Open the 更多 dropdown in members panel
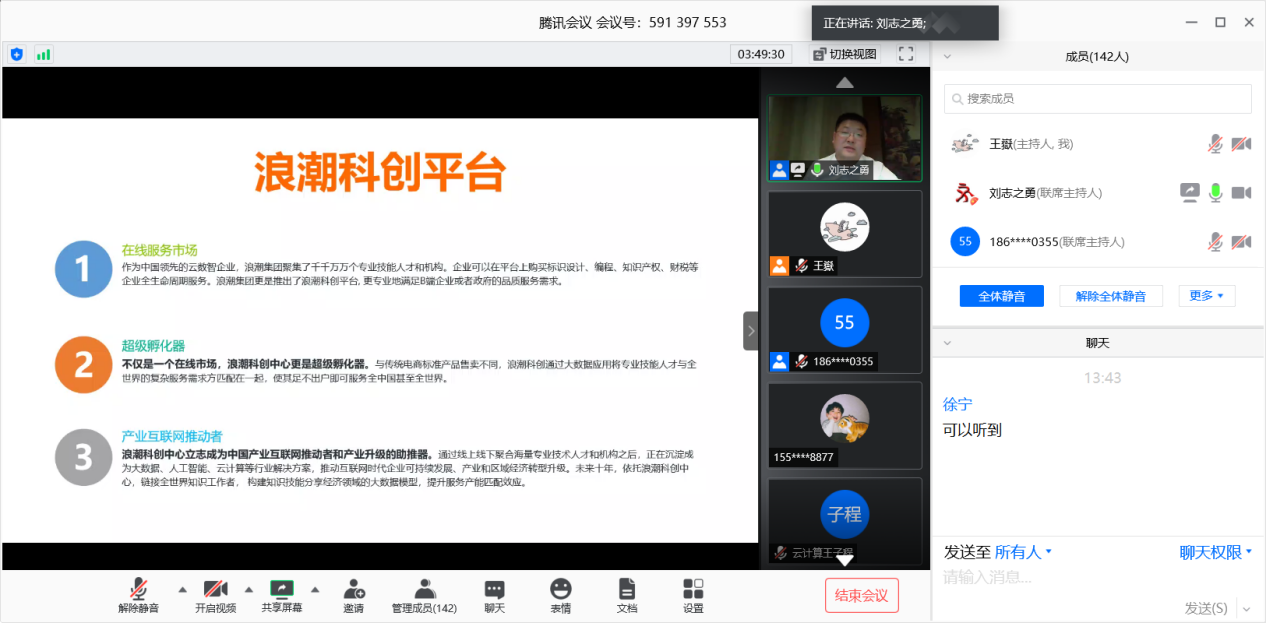Image resolution: width=1266 pixels, height=623 pixels. tap(1207, 296)
